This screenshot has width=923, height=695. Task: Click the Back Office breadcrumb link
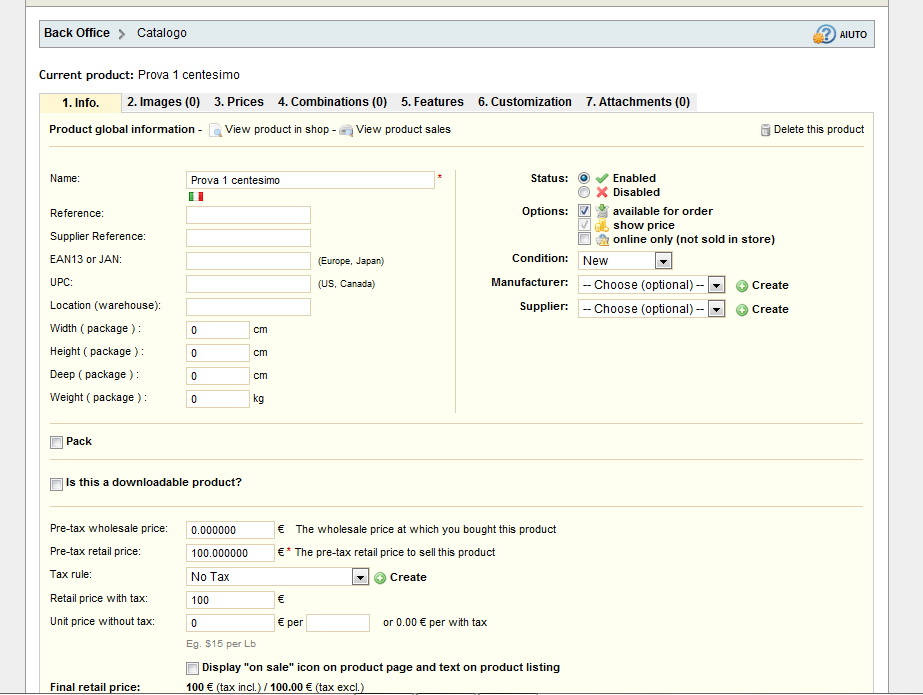pos(77,33)
